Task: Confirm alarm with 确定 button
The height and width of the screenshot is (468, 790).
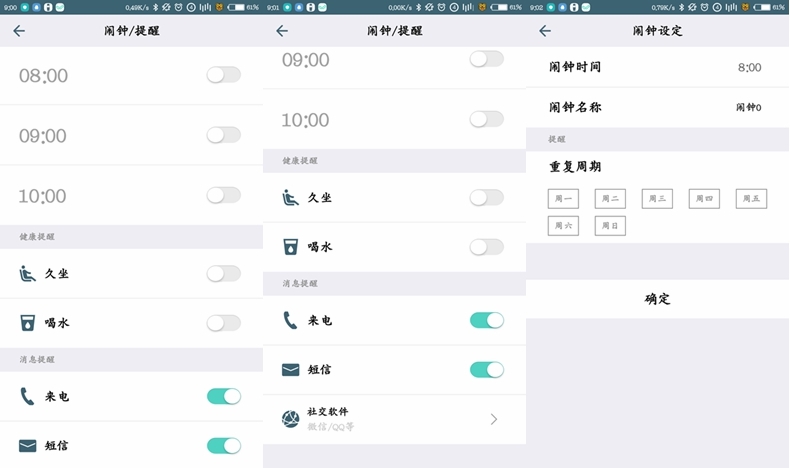Action: click(x=657, y=299)
